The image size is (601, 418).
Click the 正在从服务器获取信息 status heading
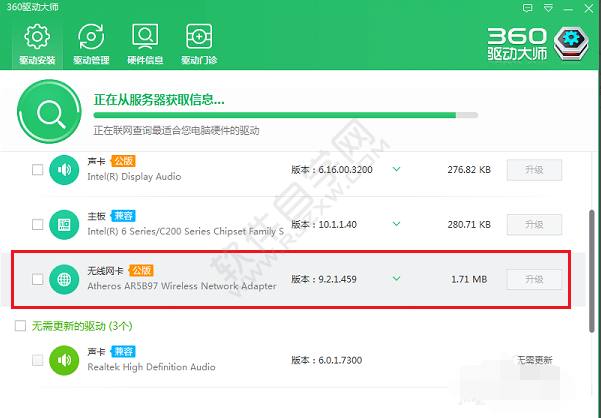(159, 100)
